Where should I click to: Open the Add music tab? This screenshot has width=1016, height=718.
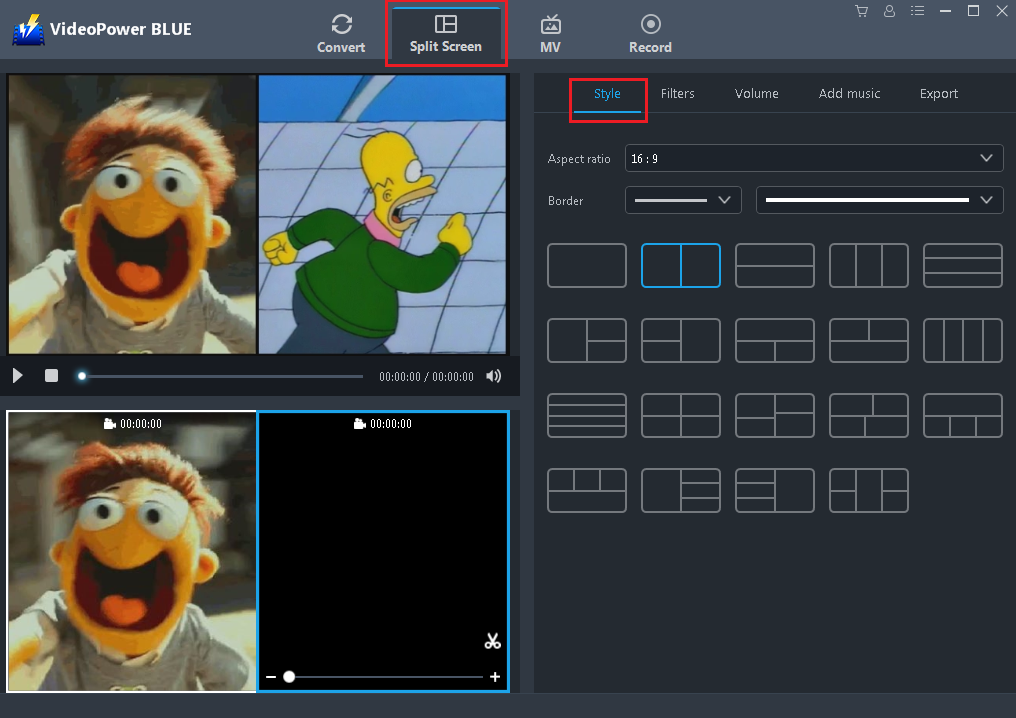click(x=849, y=93)
